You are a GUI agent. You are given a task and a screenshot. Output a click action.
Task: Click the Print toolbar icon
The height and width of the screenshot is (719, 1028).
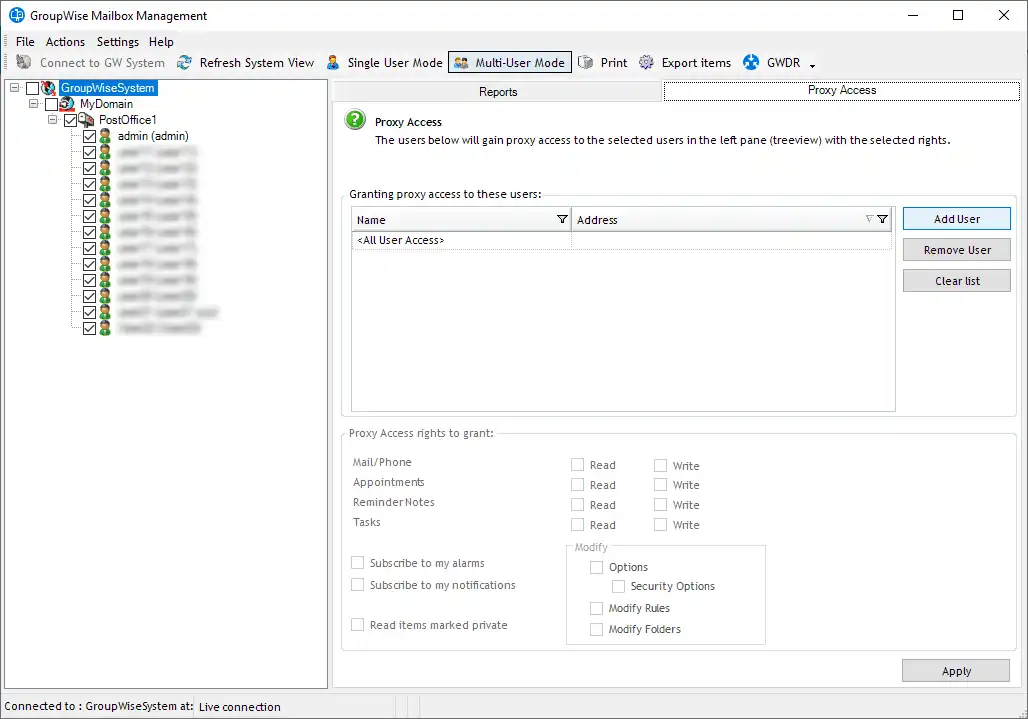[x=586, y=63]
